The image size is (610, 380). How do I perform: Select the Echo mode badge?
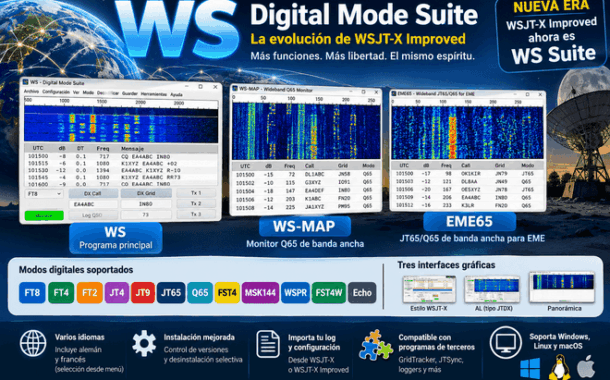[362, 292]
